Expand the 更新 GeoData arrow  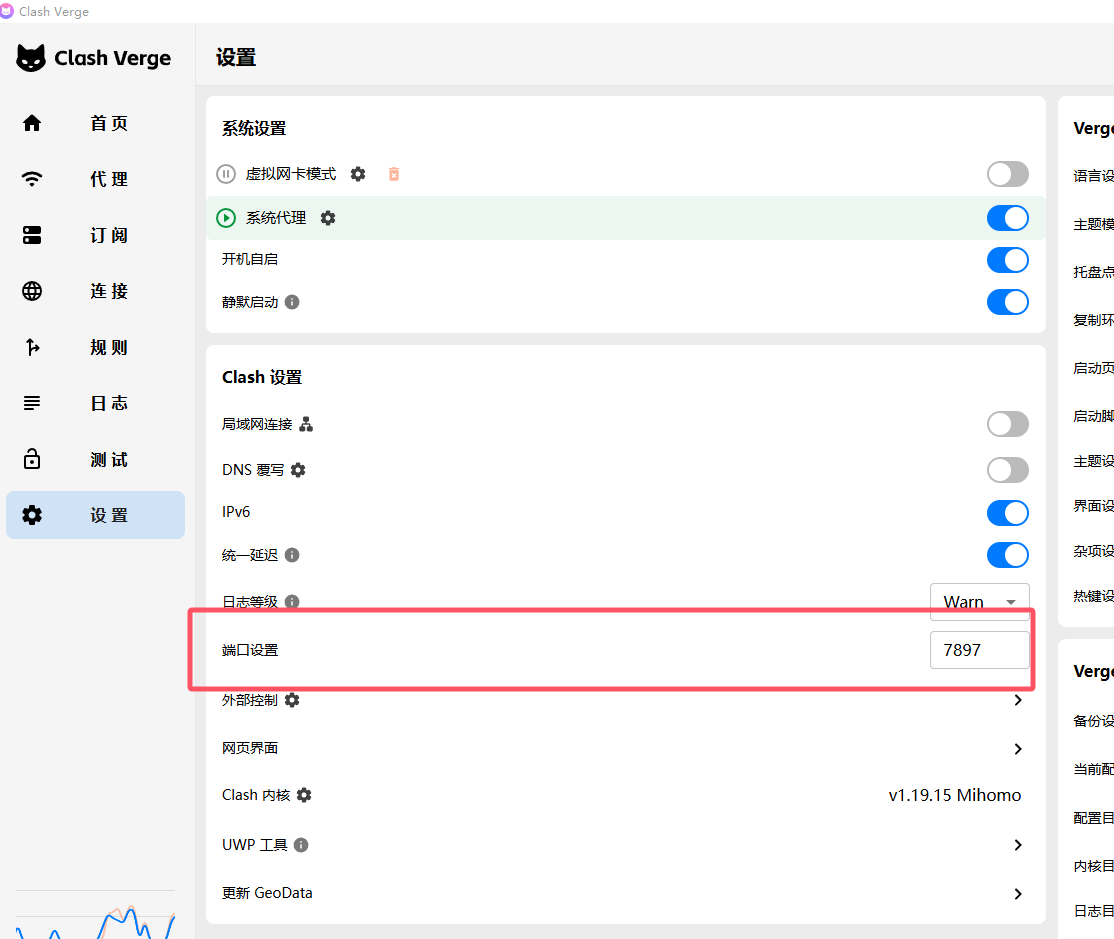click(1018, 894)
